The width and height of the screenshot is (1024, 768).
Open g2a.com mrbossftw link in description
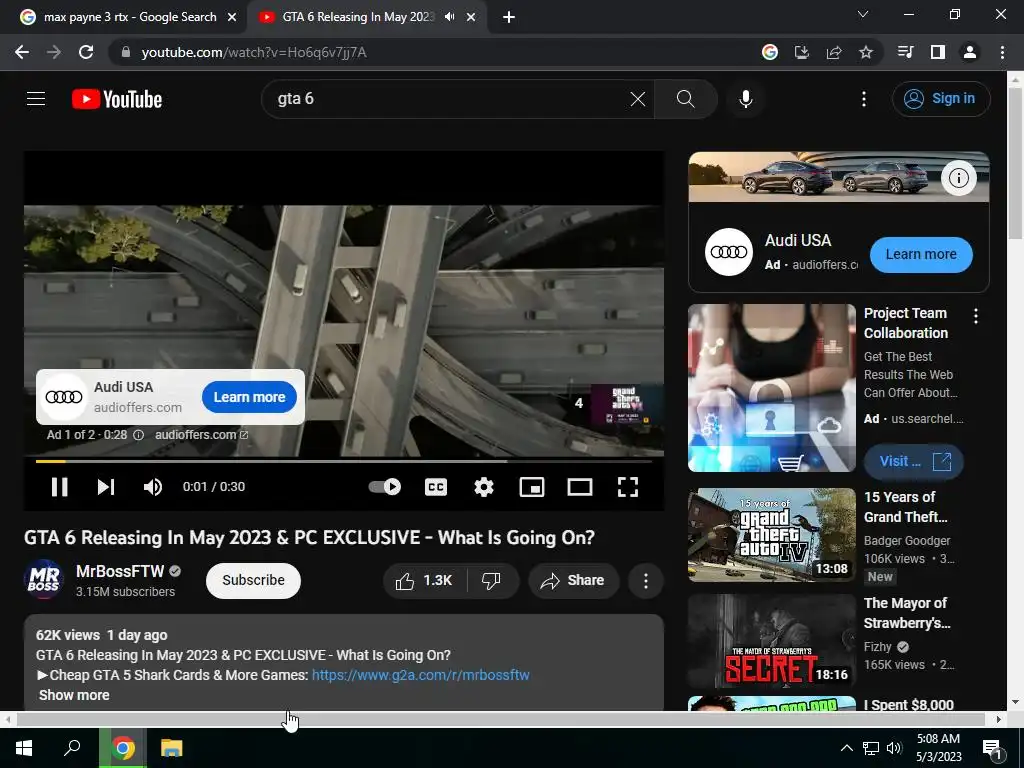pos(421,675)
